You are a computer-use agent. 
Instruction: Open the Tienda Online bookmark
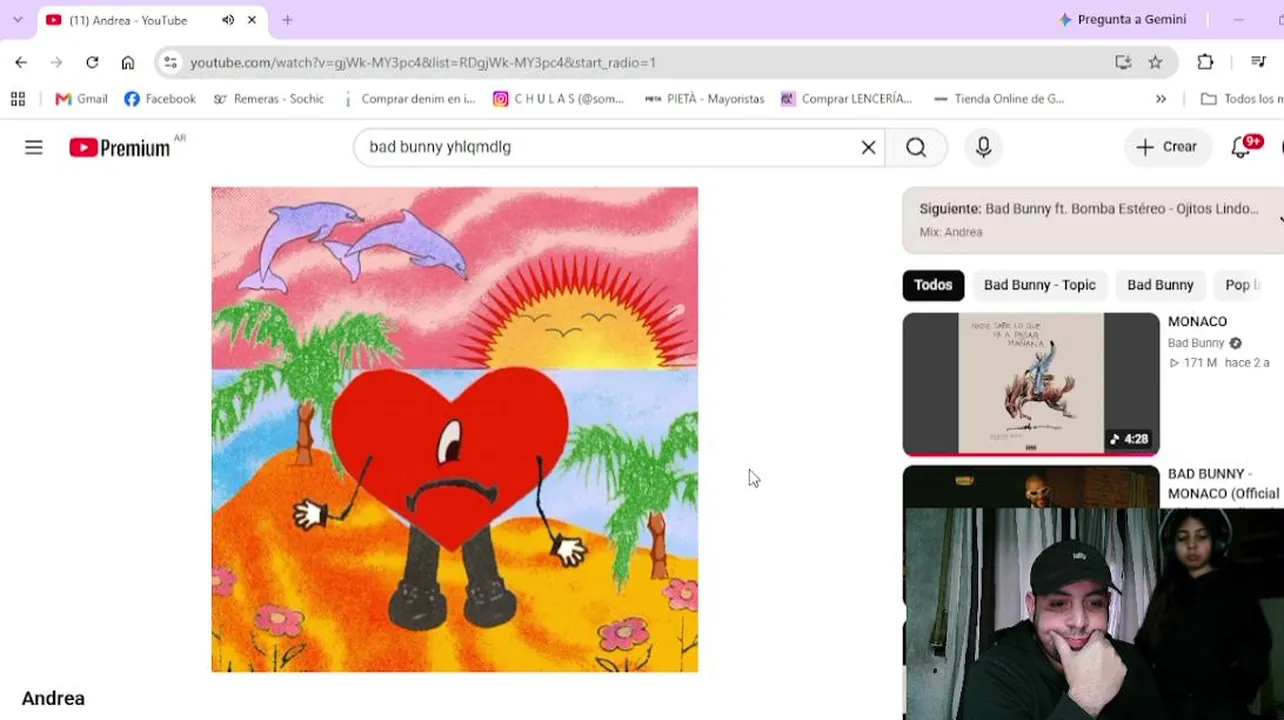[x=998, y=99]
